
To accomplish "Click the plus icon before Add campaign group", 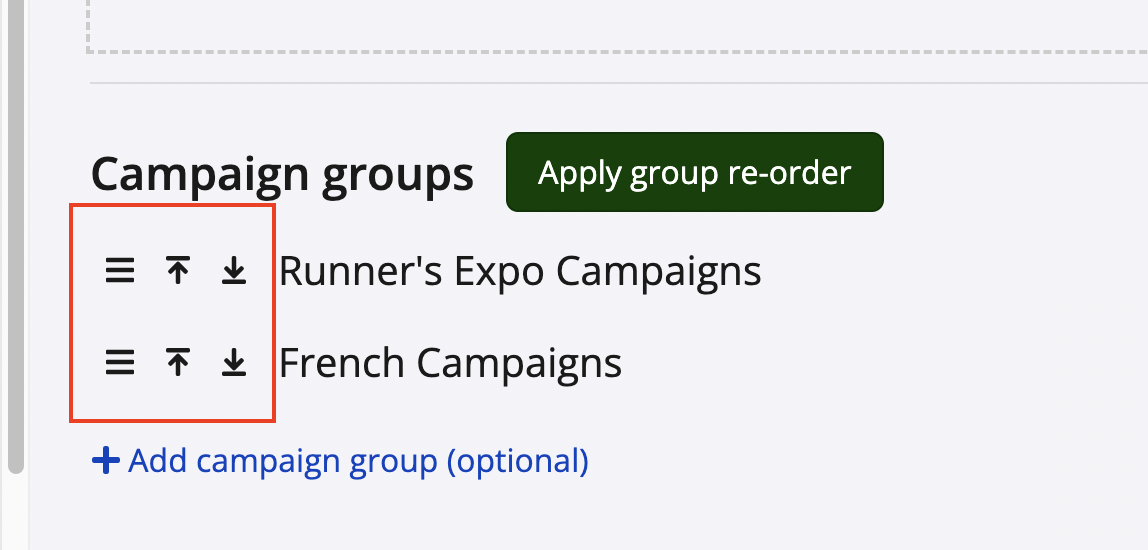I will [x=105, y=461].
